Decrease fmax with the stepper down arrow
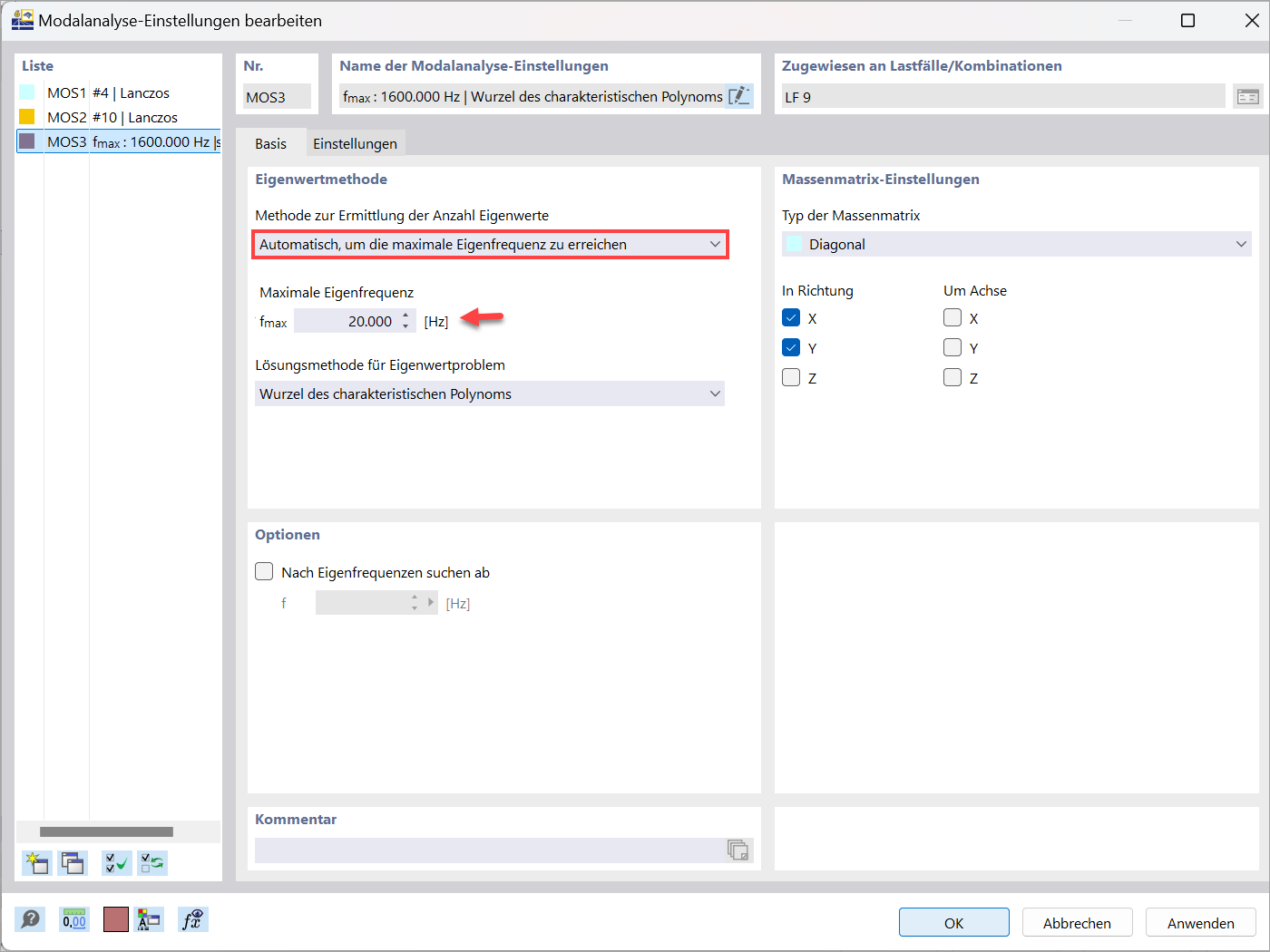The width and height of the screenshot is (1270, 952). pyautogui.click(x=405, y=326)
